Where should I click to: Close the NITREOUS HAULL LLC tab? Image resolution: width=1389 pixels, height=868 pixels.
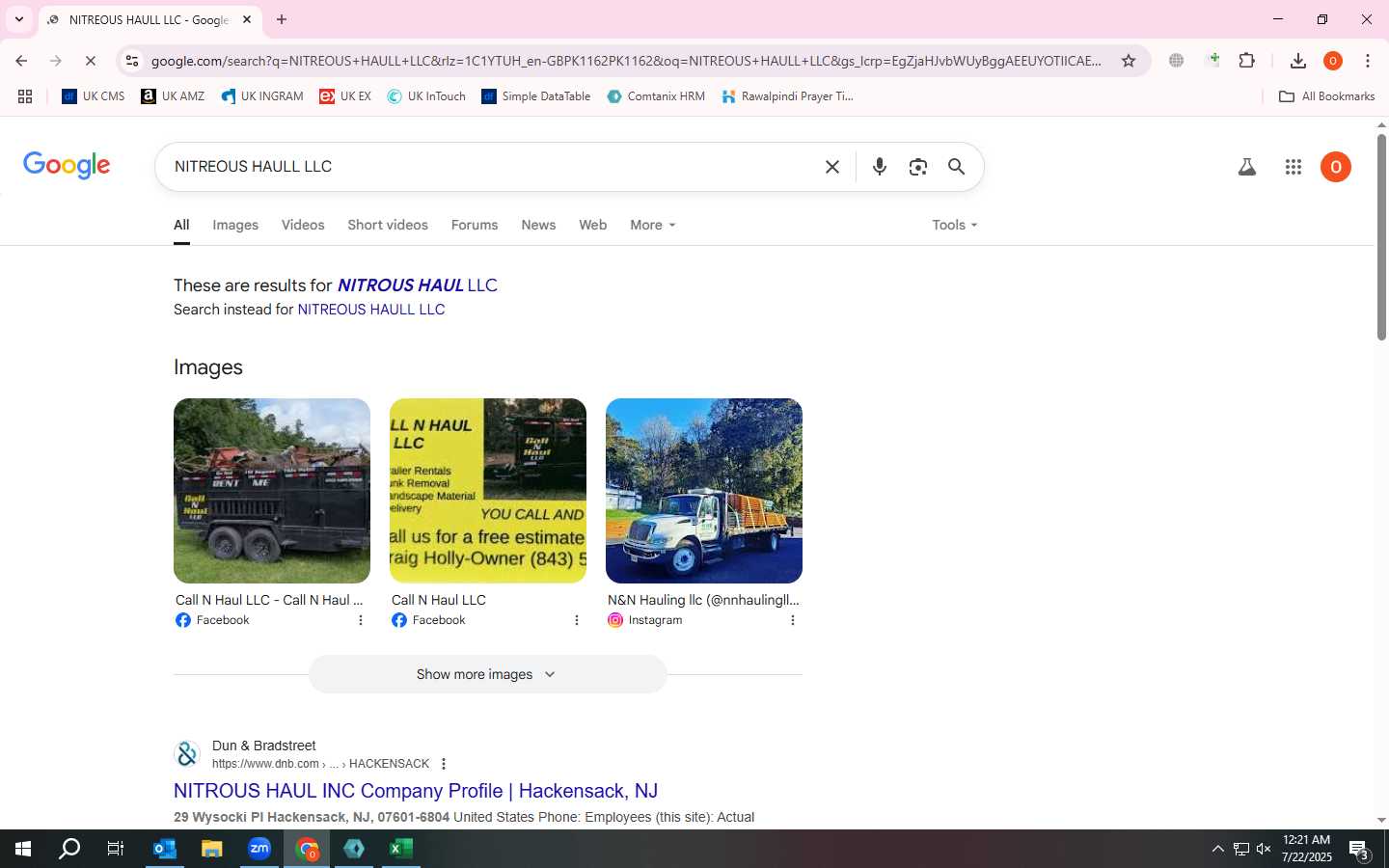point(247,19)
